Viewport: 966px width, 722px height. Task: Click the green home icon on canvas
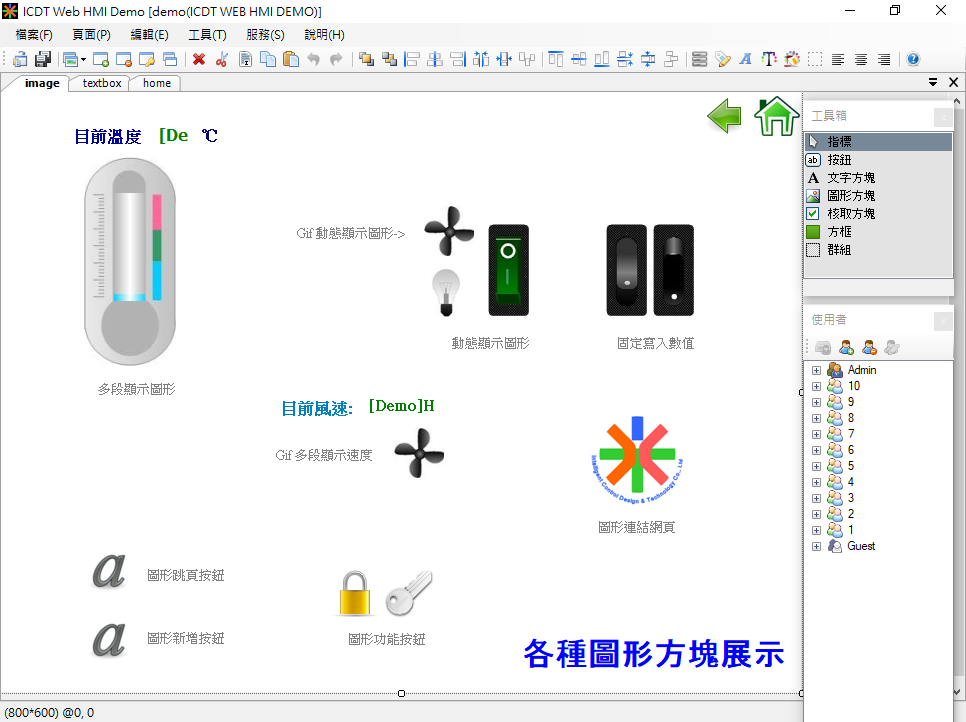point(776,116)
